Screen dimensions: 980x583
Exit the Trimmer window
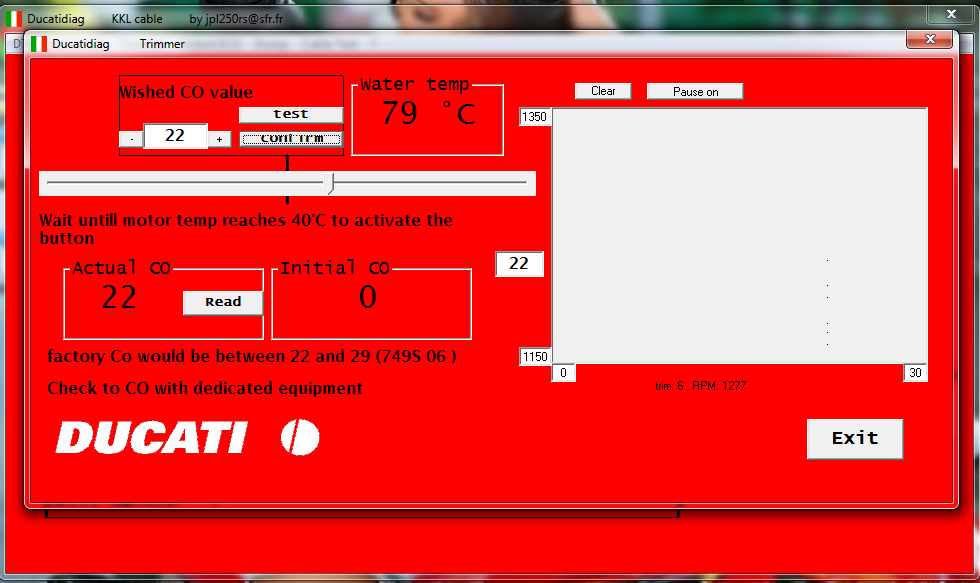(x=854, y=439)
